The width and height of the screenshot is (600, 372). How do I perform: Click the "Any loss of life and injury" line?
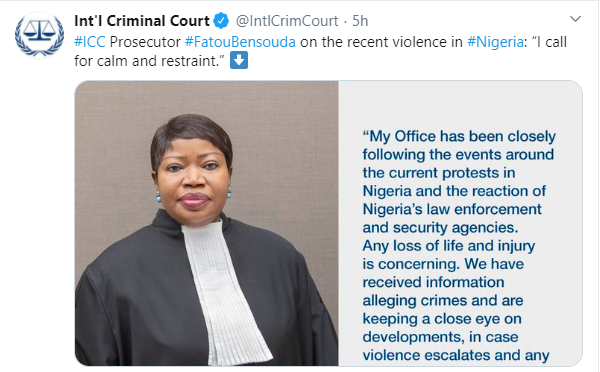448,246
